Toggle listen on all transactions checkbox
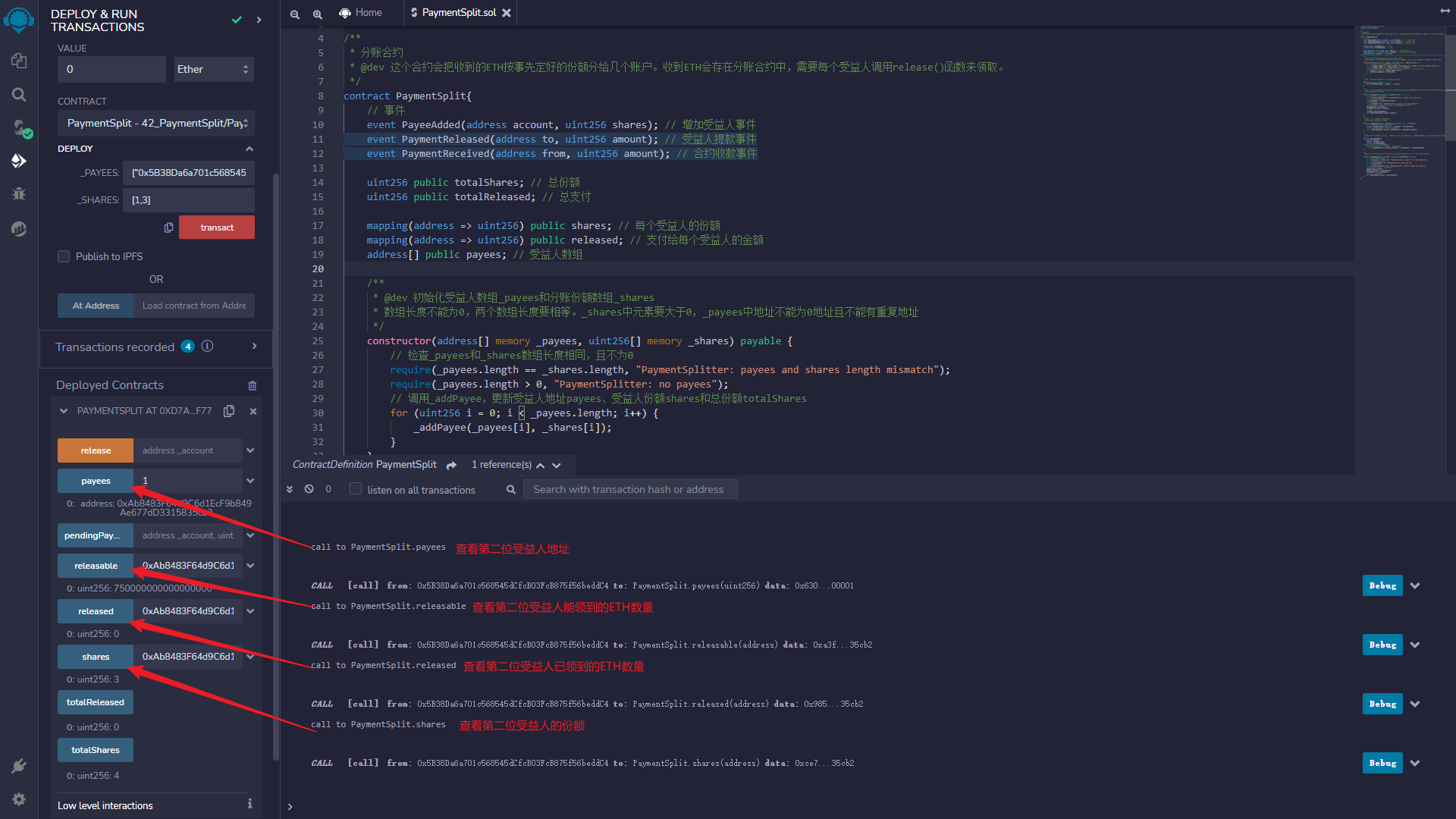The image size is (1456, 819). pyautogui.click(x=355, y=489)
